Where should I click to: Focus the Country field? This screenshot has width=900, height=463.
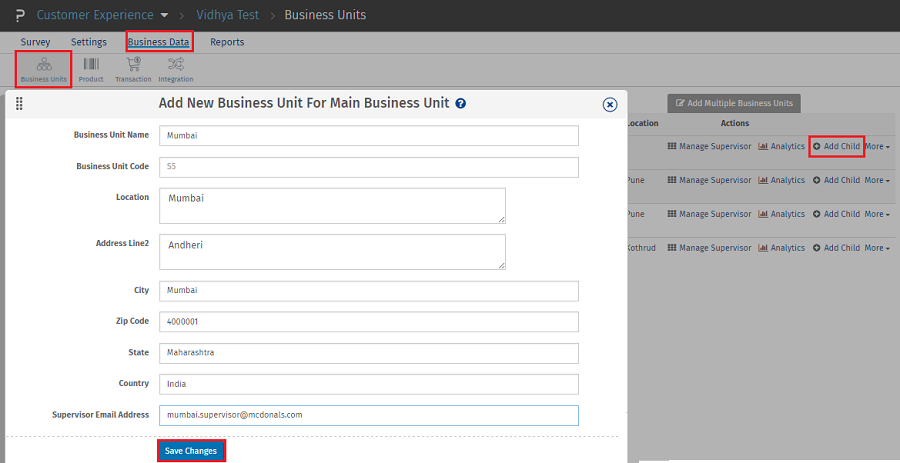coord(369,384)
